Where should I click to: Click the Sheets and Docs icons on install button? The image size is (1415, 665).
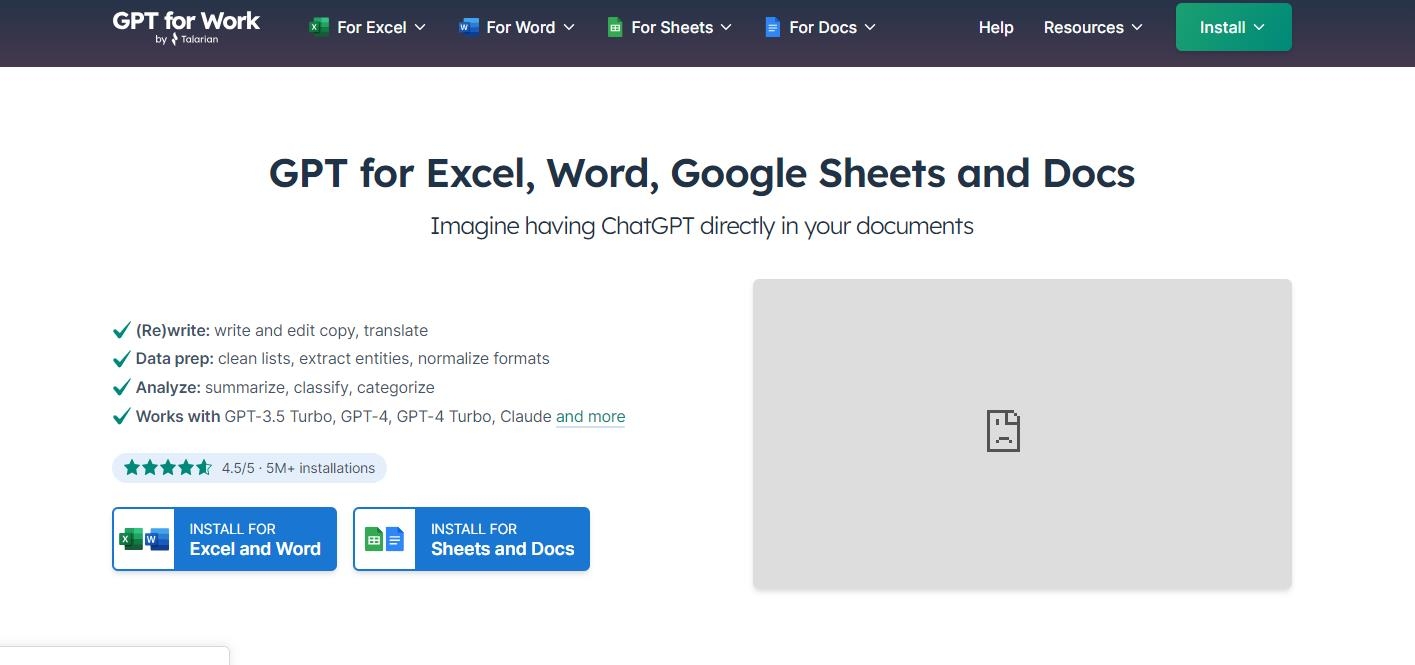(x=385, y=540)
